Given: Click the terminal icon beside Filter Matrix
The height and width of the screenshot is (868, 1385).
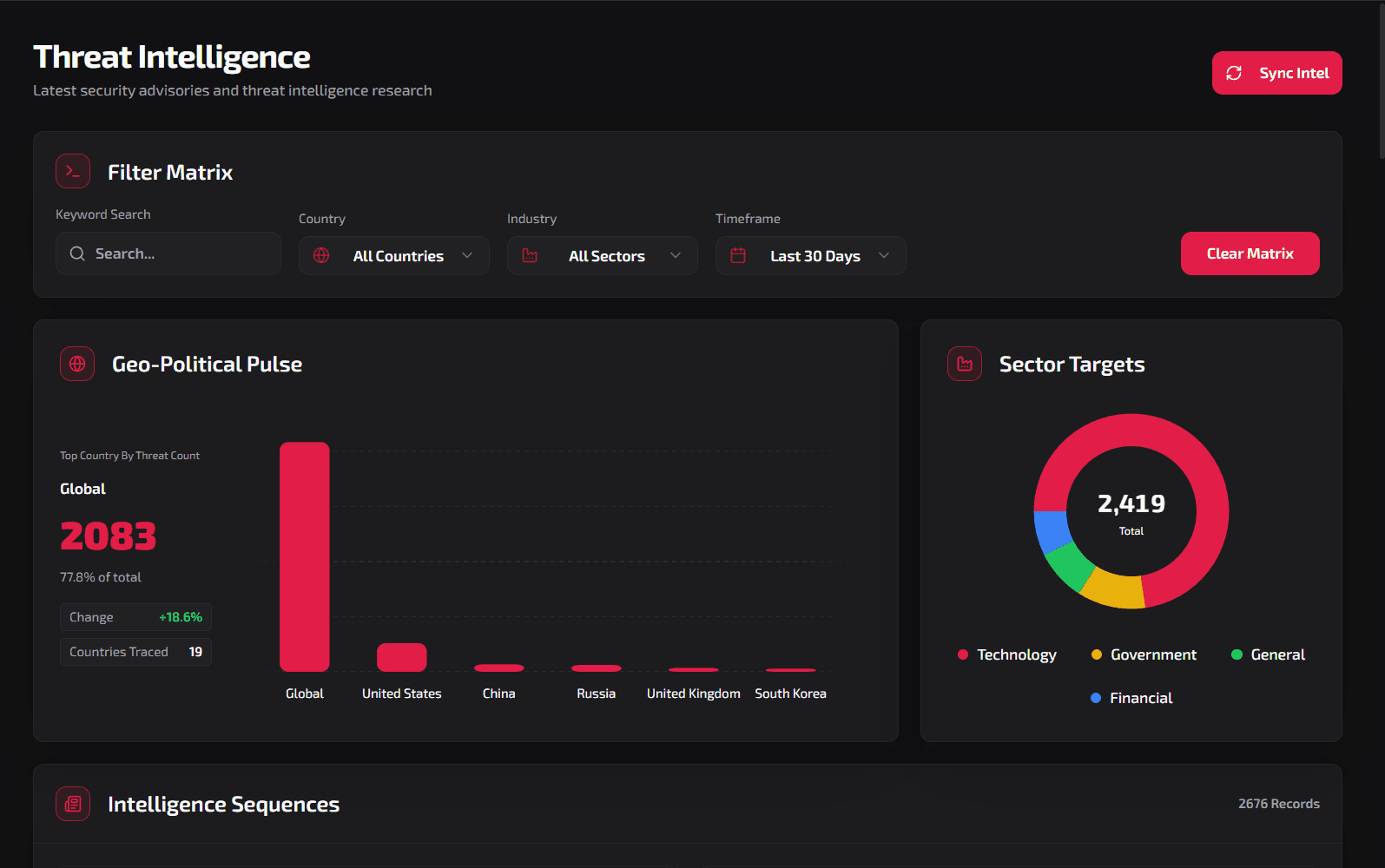Looking at the screenshot, I should 73,172.
